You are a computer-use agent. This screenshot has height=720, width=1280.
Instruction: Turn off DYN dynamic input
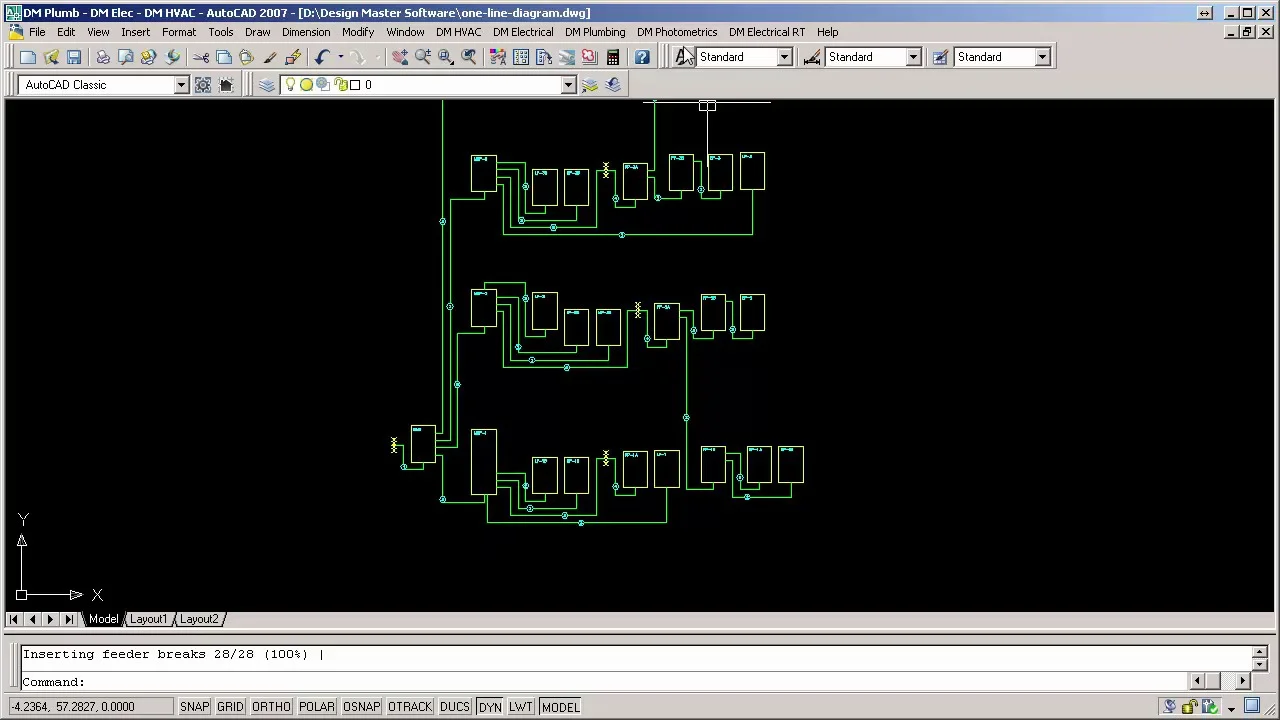490,707
